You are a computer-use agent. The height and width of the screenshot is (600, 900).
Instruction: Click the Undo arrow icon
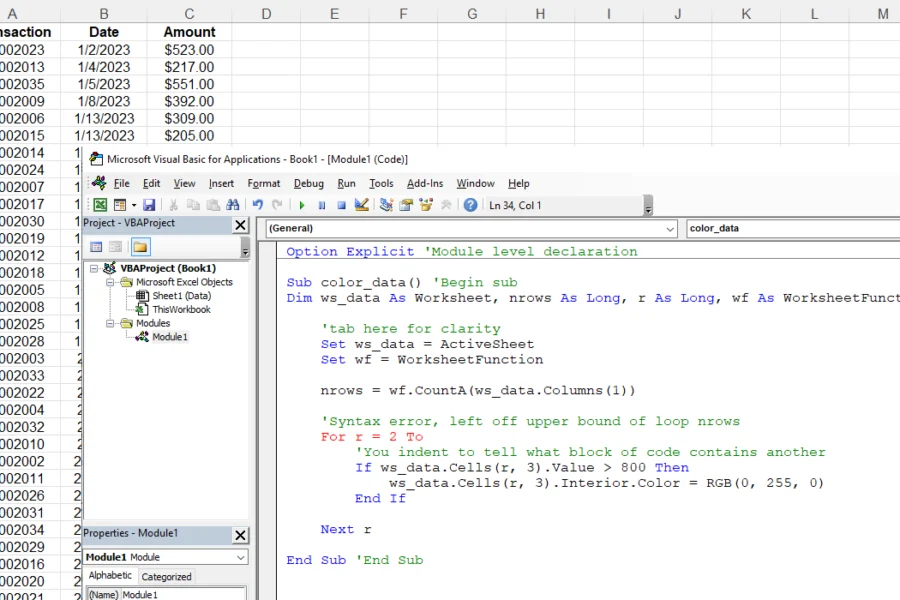tap(258, 205)
